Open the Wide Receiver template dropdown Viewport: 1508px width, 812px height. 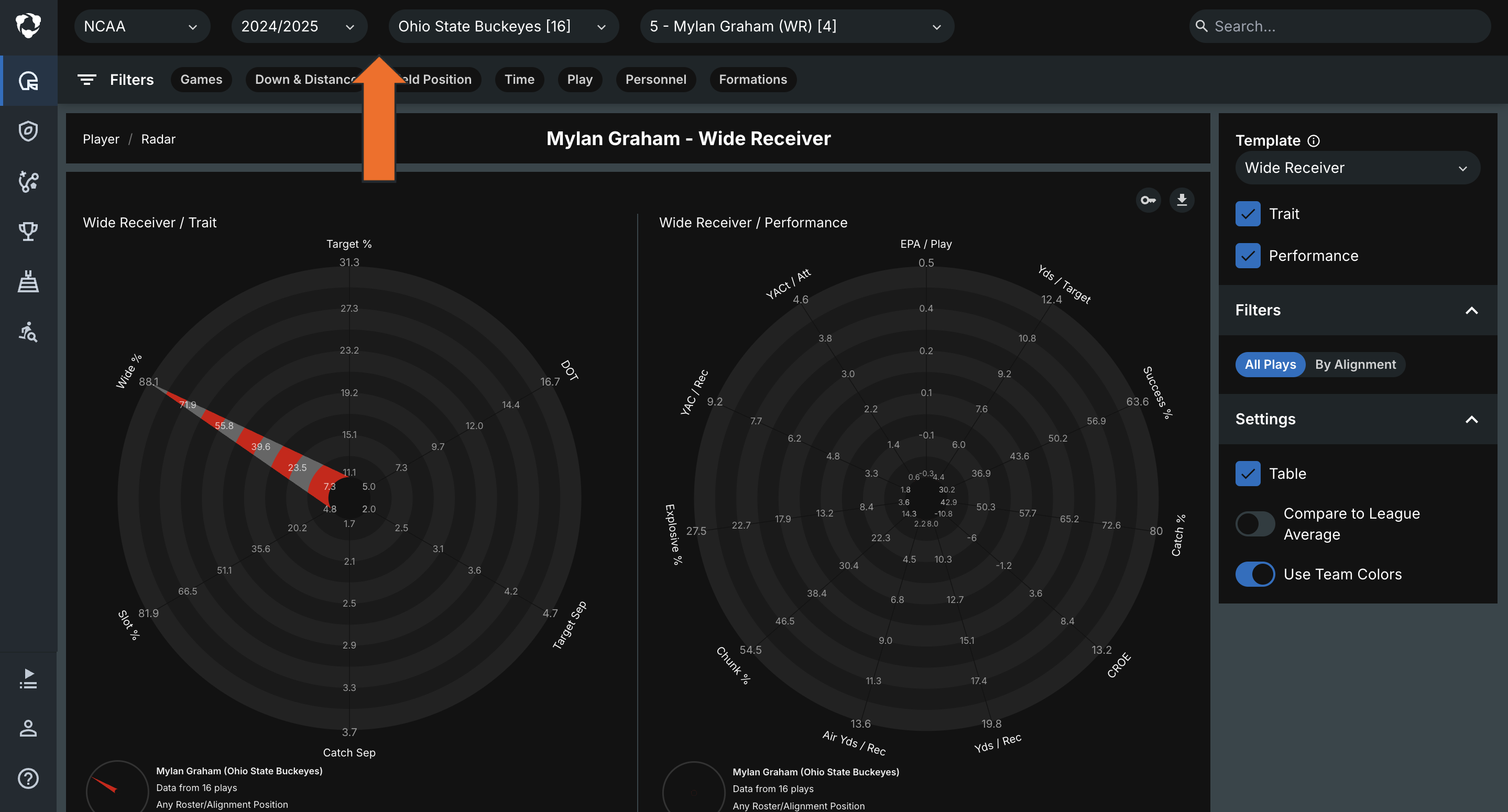coord(1357,168)
